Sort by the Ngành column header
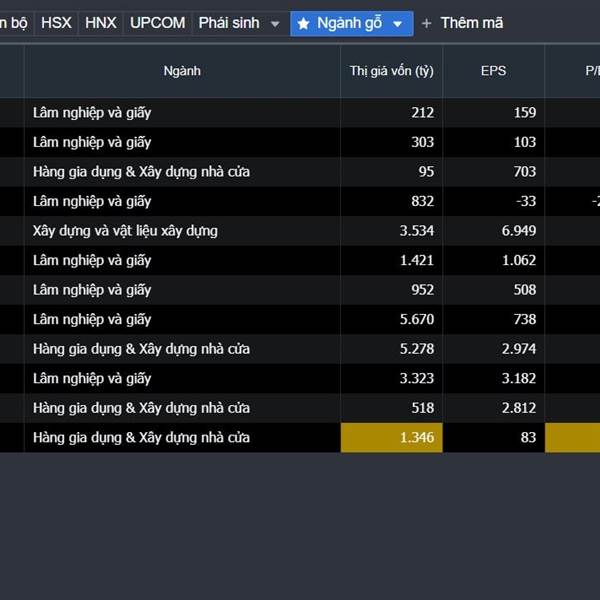600x600 pixels. tap(182, 70)
